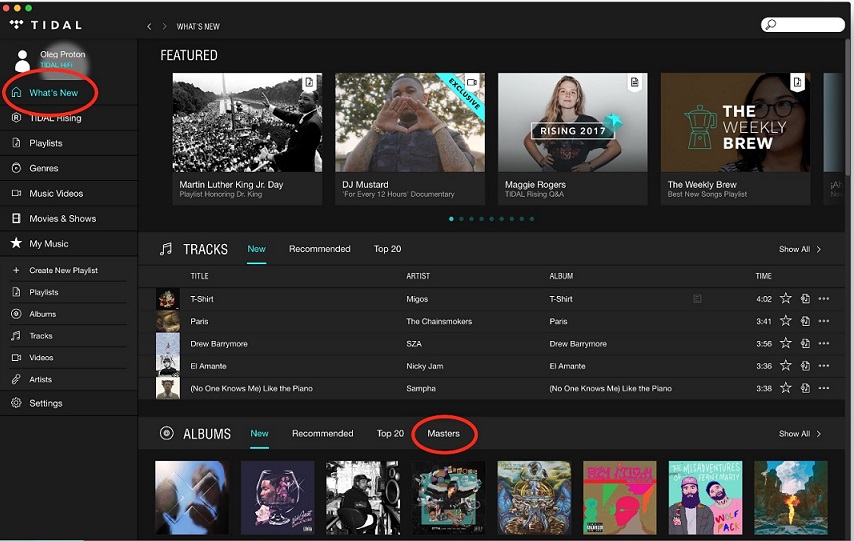Click explicit badge on T-Shirt row
854x541 pixels.
tap(697, 299)
